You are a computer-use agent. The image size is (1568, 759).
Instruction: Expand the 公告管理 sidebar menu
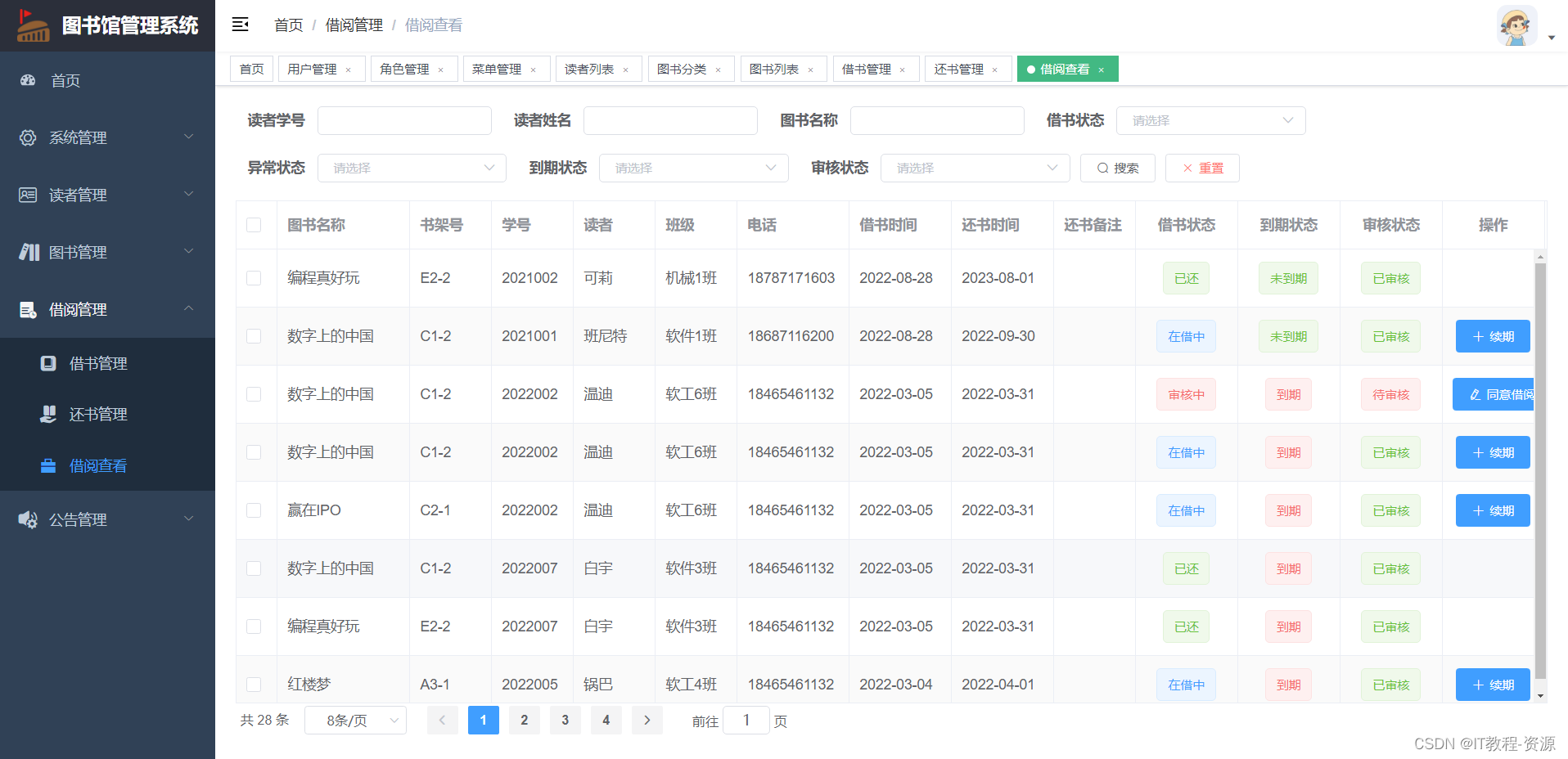tap(107, 519)
